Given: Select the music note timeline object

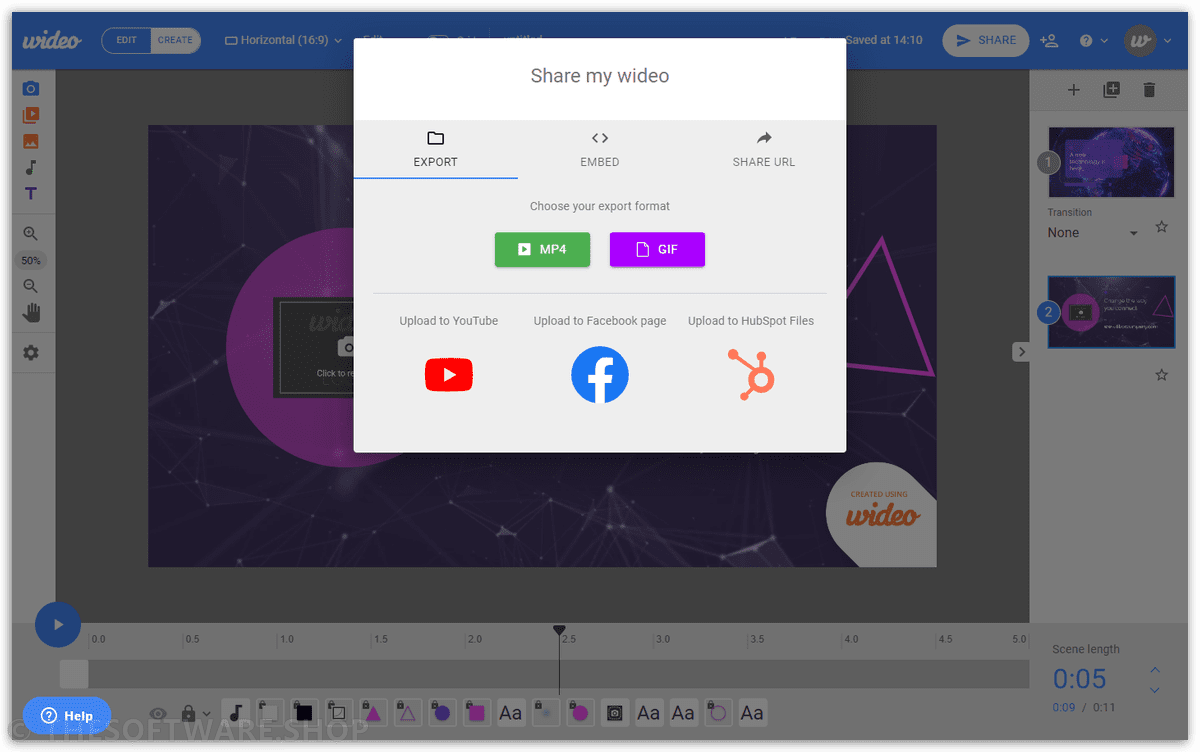Looking at the screenshot, I should point(236,713).
